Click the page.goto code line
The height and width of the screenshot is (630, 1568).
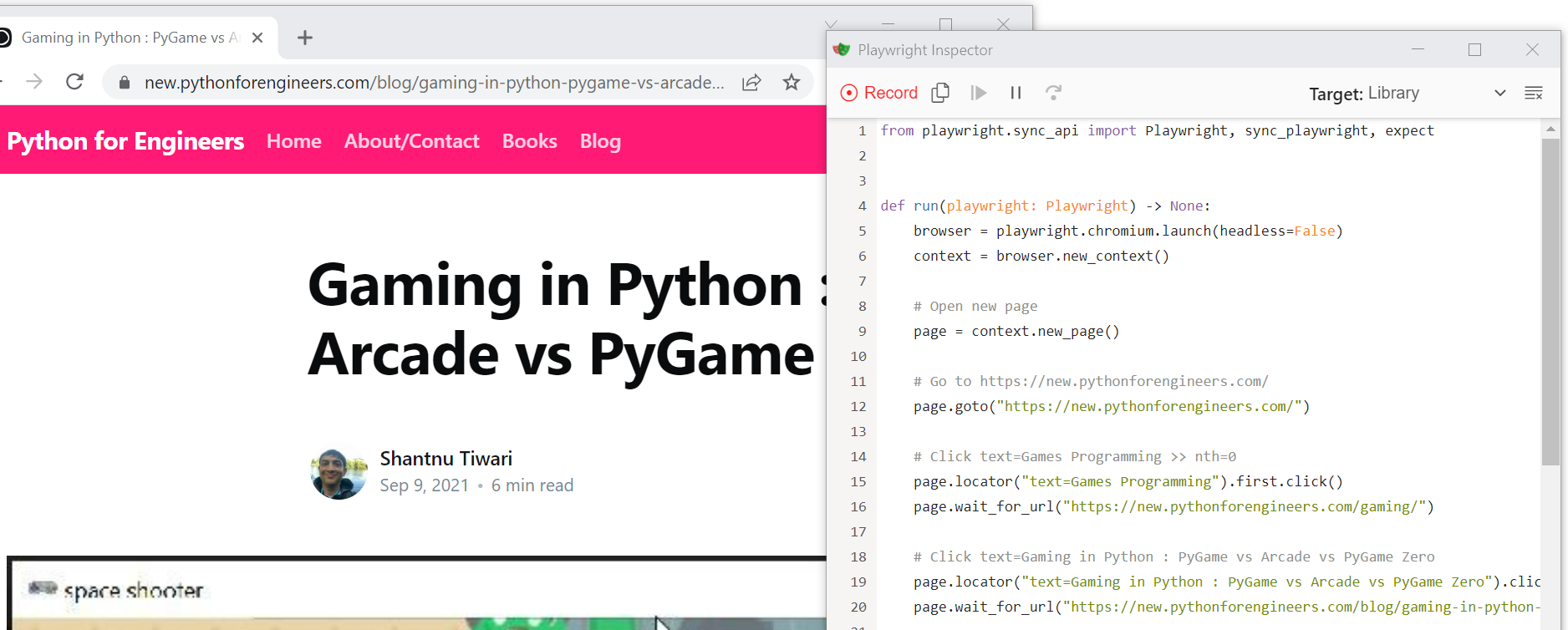1112,406
